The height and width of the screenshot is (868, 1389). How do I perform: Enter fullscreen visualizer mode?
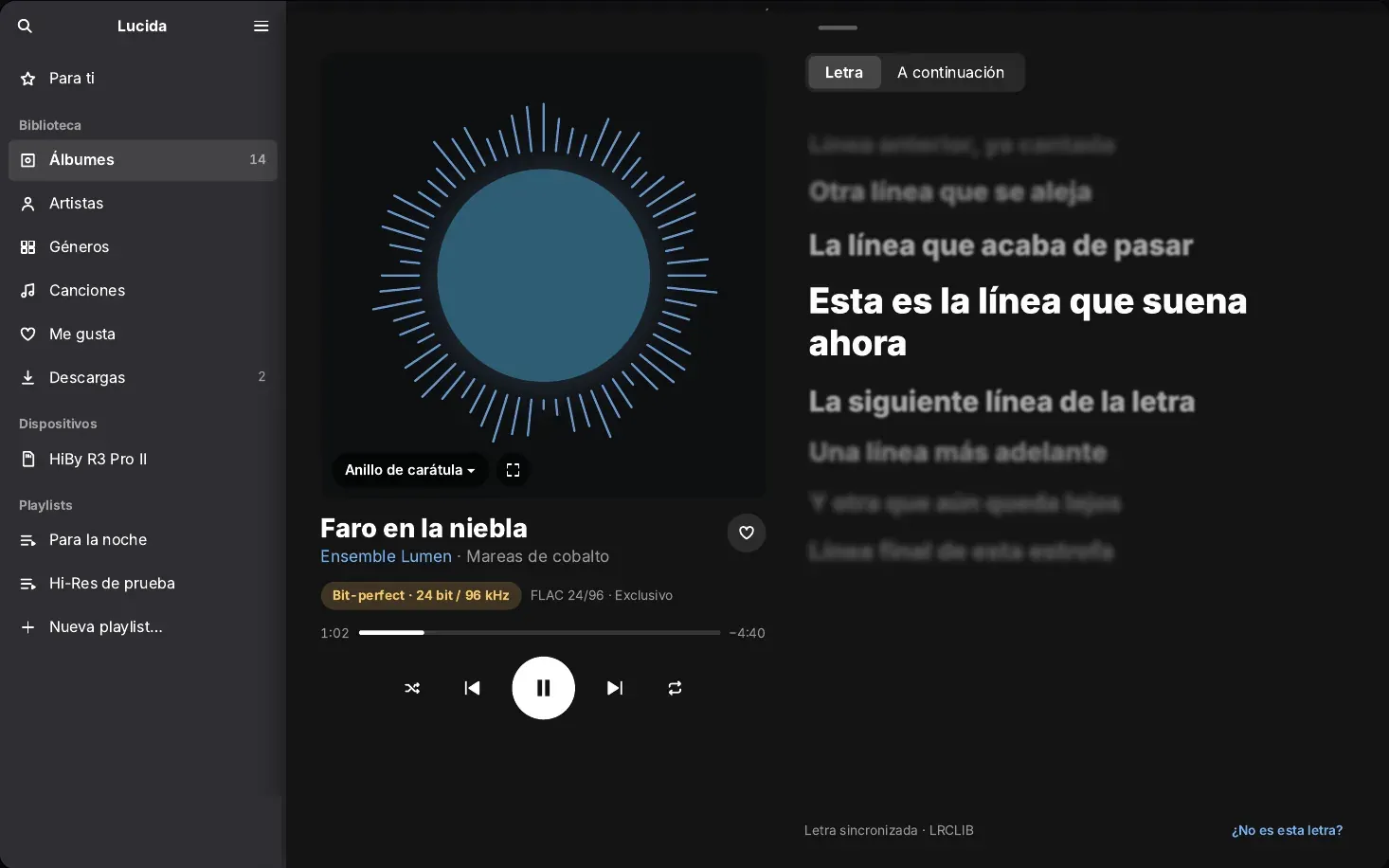point(514,470)
